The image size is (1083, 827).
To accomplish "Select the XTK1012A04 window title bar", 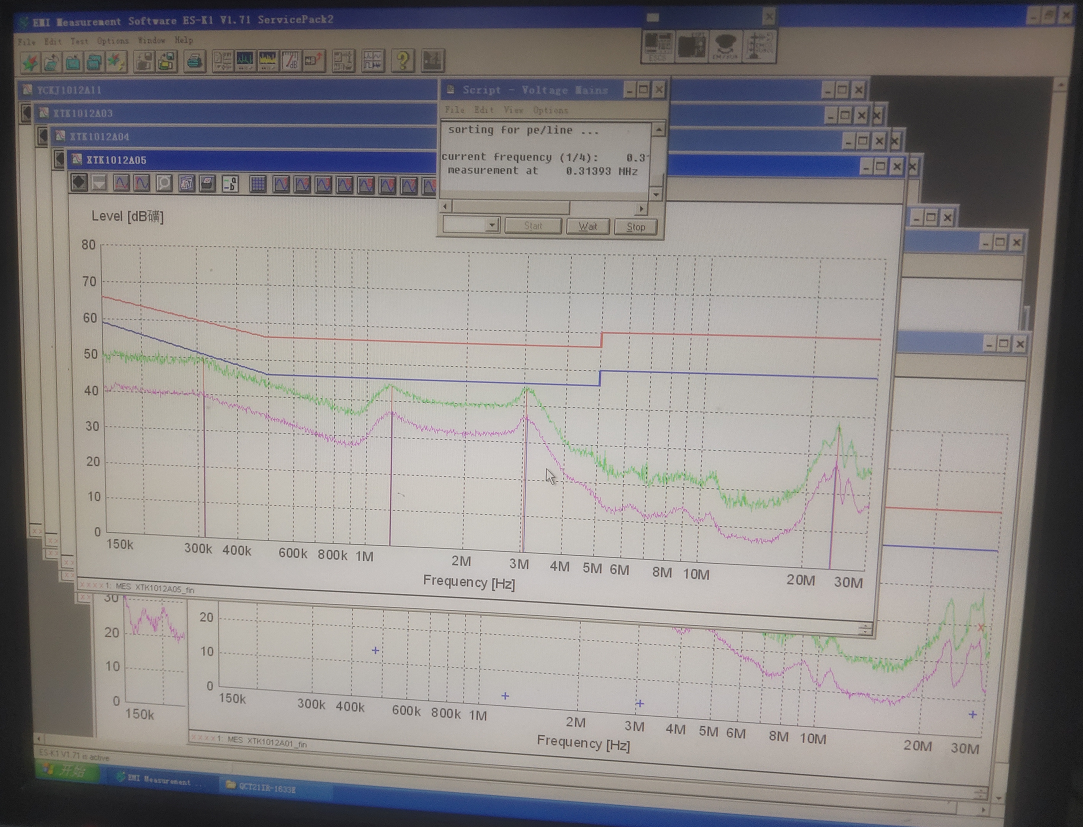I will click(x=245, y=136).
